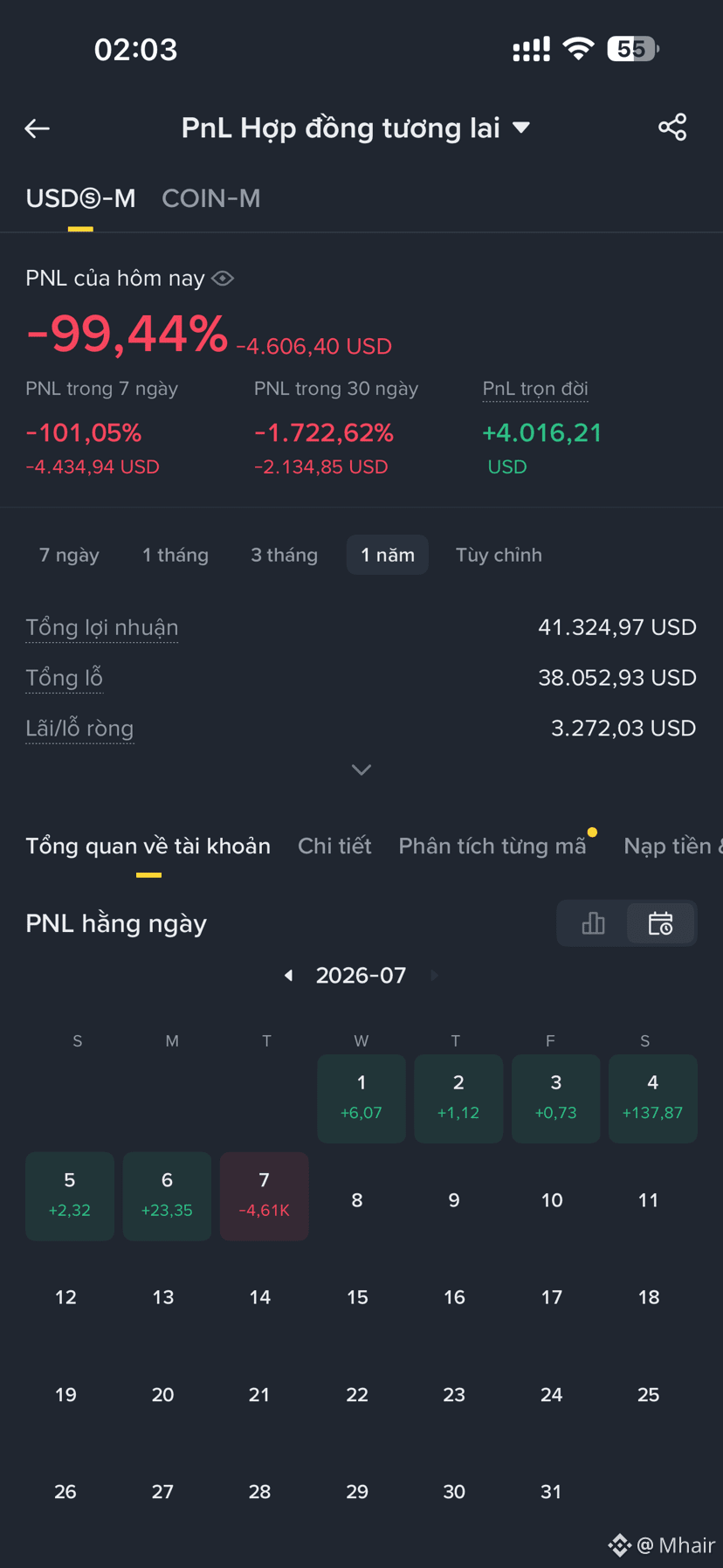Screen dimensions: 723x1568
Task: Tap the PnL trọn đời label
Action: tap(535, 389)
